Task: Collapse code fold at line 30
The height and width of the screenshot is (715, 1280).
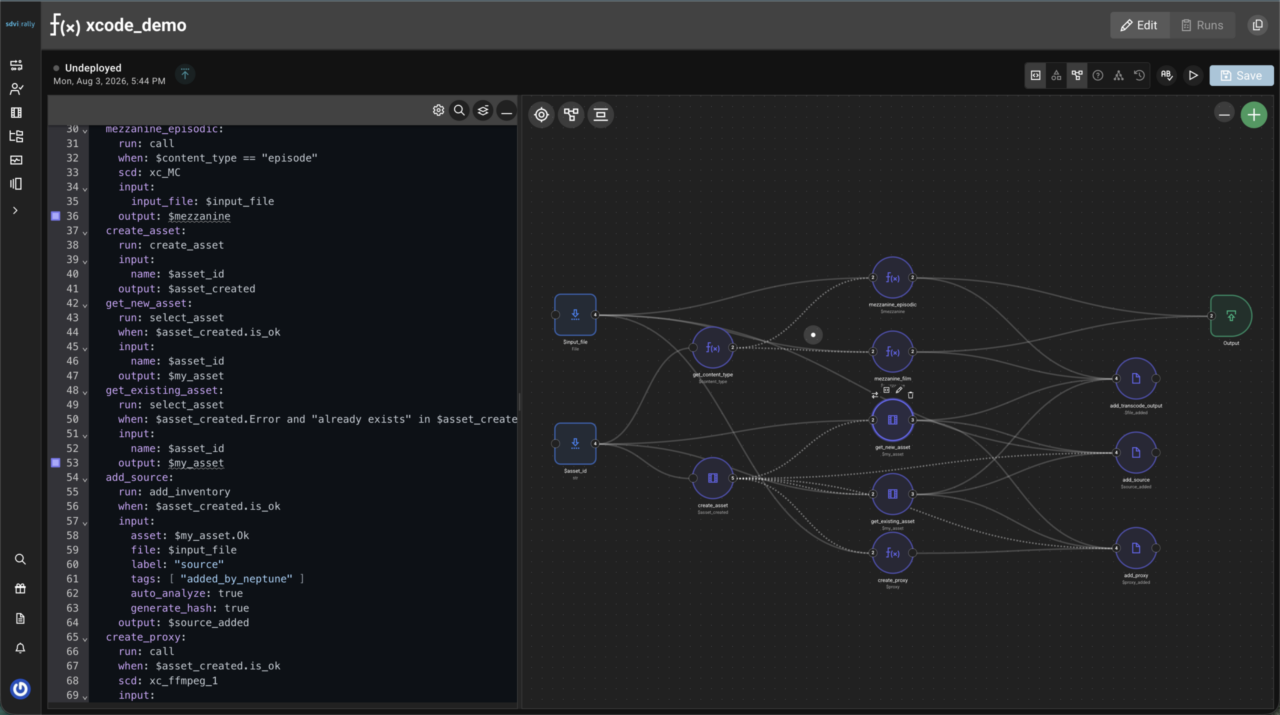Action: (85, 130)
